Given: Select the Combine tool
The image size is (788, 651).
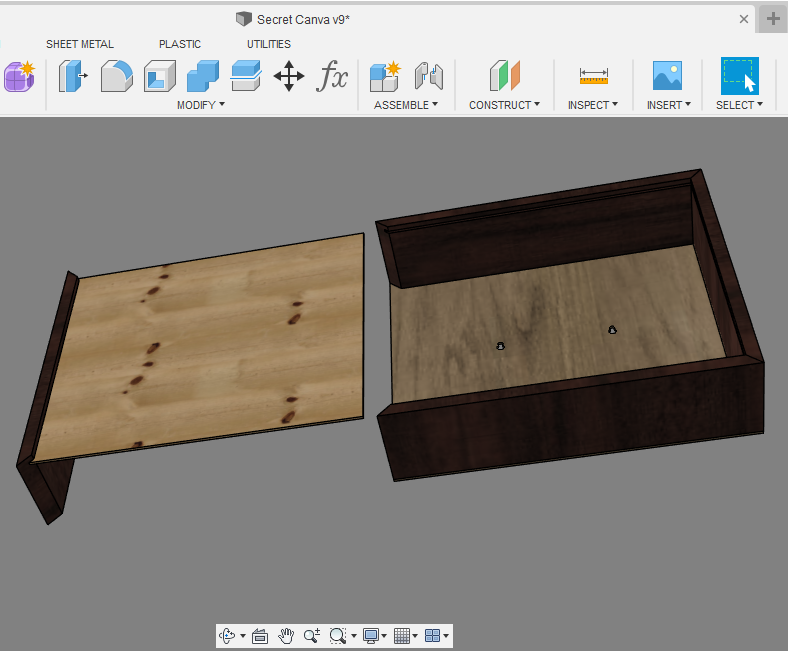Looking at the screenshot, I should [203, 76].
